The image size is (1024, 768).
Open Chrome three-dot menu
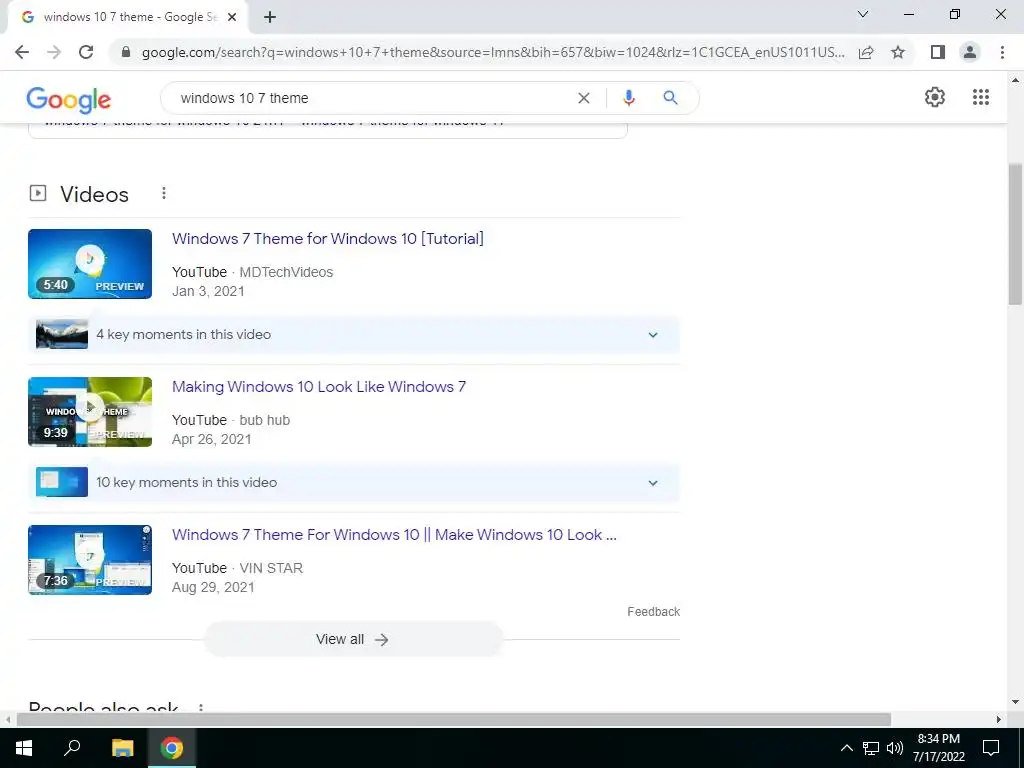coord(1002,52)
